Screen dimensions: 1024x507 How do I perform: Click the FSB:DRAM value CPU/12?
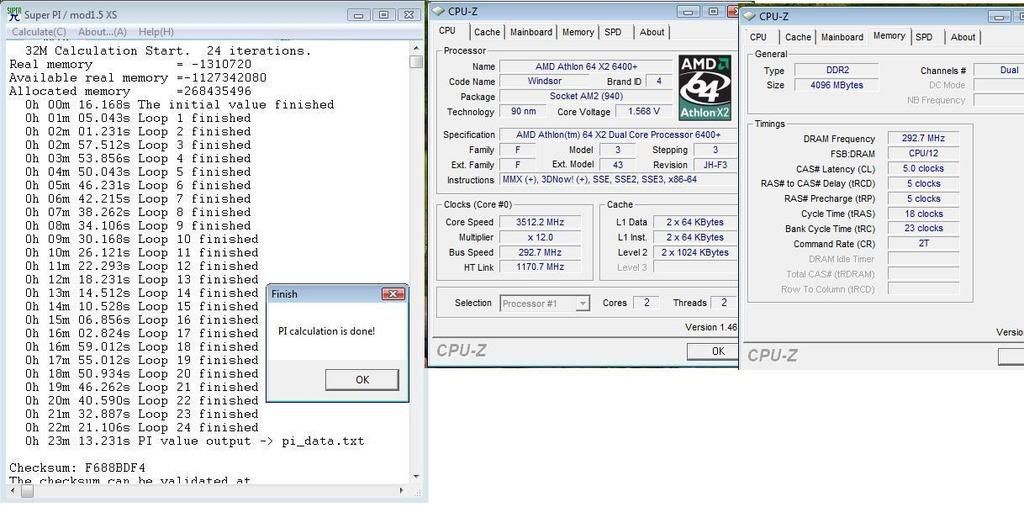tap(923, 154)
